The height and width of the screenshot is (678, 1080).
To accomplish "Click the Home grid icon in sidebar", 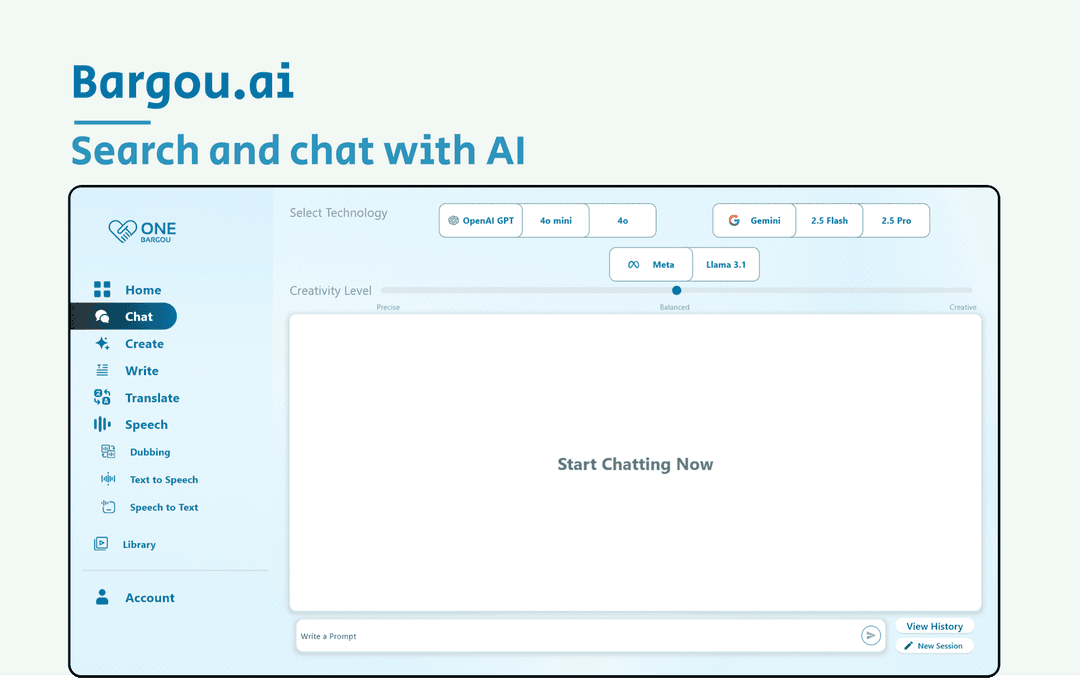I will pyautogui.click(x=102, y=289).
